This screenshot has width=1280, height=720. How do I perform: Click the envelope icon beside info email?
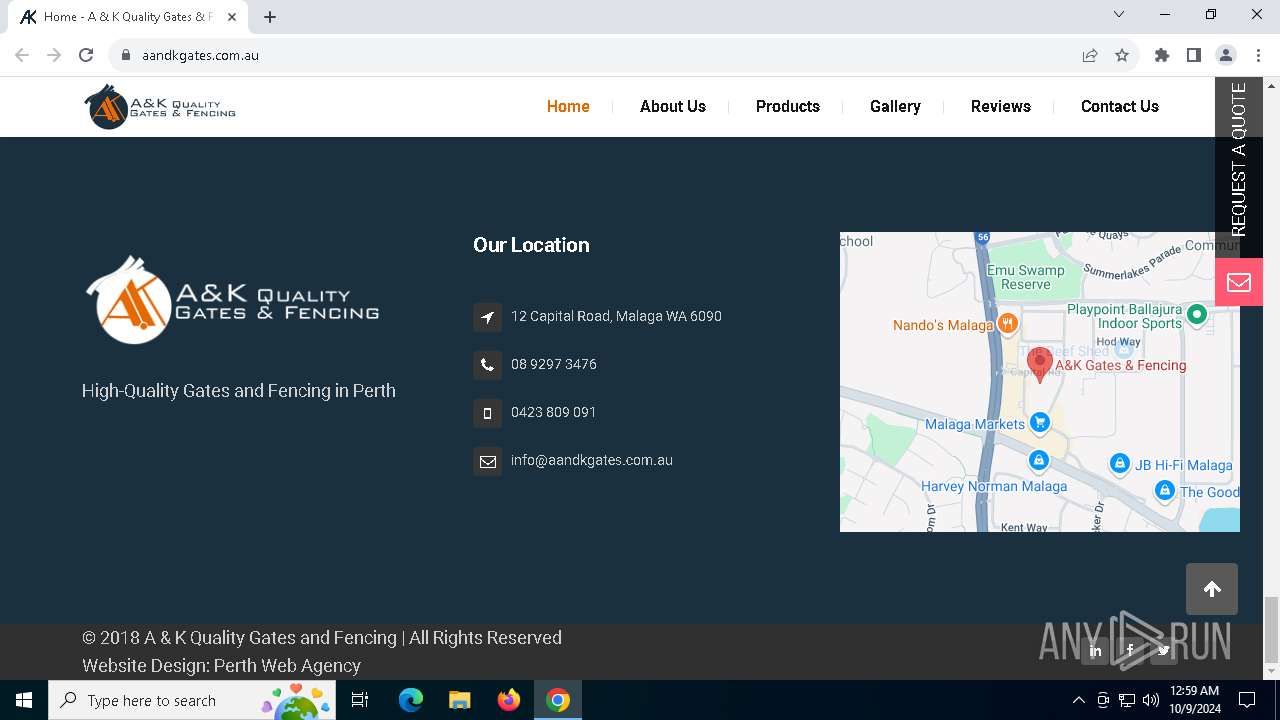(x=487, y=461)
